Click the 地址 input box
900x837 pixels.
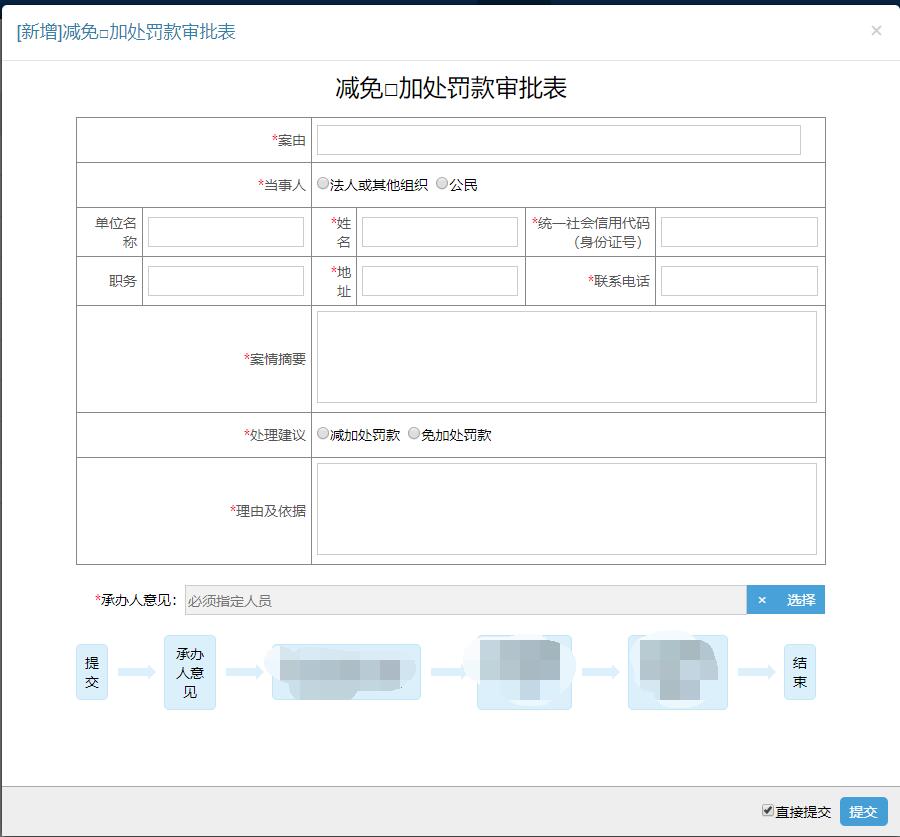coord(439,281)
